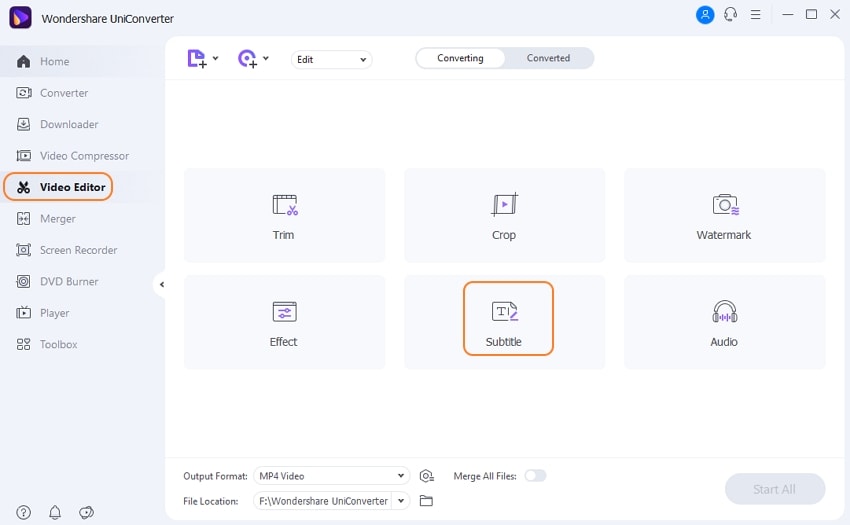Open notifications bell icon

[x=55, y=512]
